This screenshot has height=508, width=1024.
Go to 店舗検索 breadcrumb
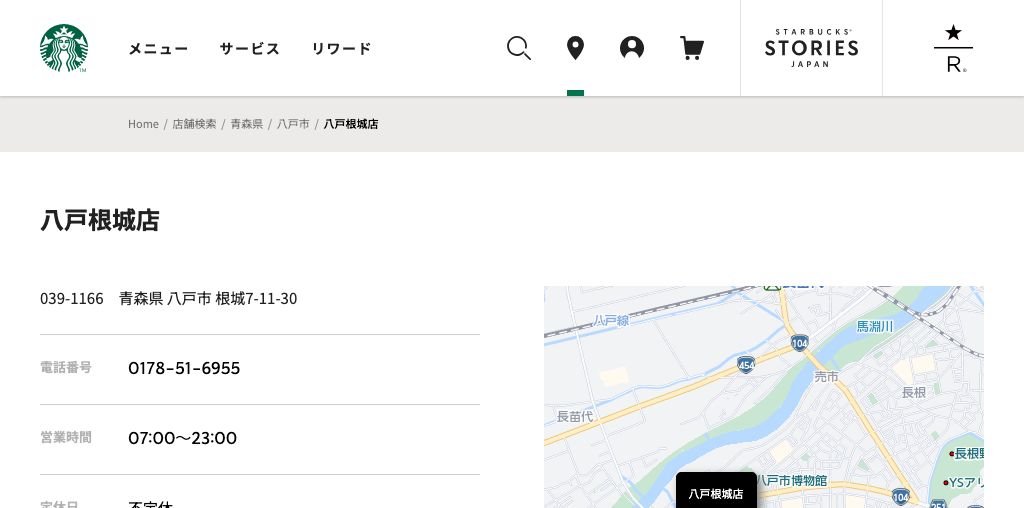194,124
